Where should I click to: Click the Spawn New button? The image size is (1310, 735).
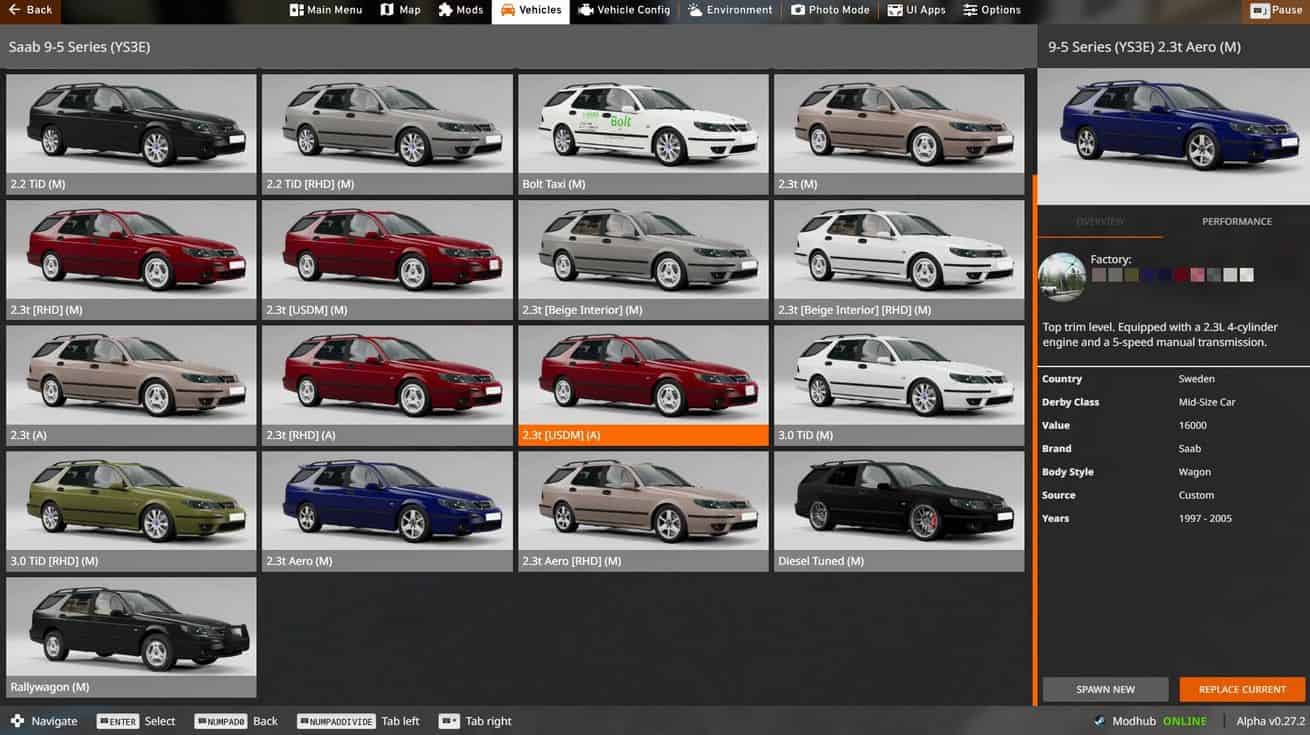pos(1105,689)
